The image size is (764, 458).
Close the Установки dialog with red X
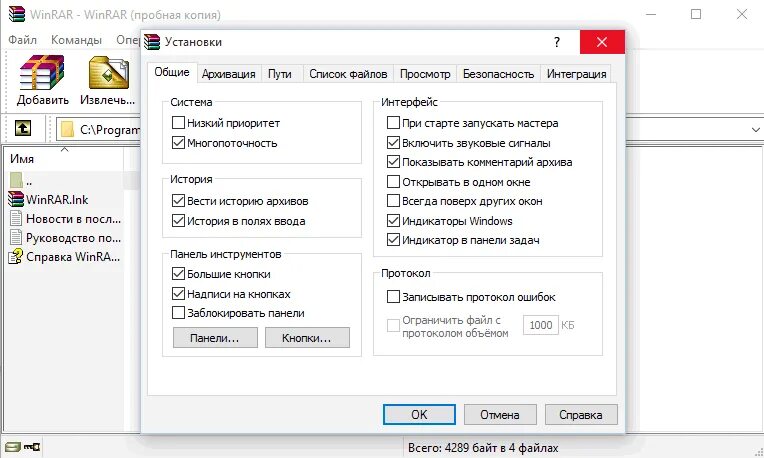pyautogui.click(x=602, y=42)
